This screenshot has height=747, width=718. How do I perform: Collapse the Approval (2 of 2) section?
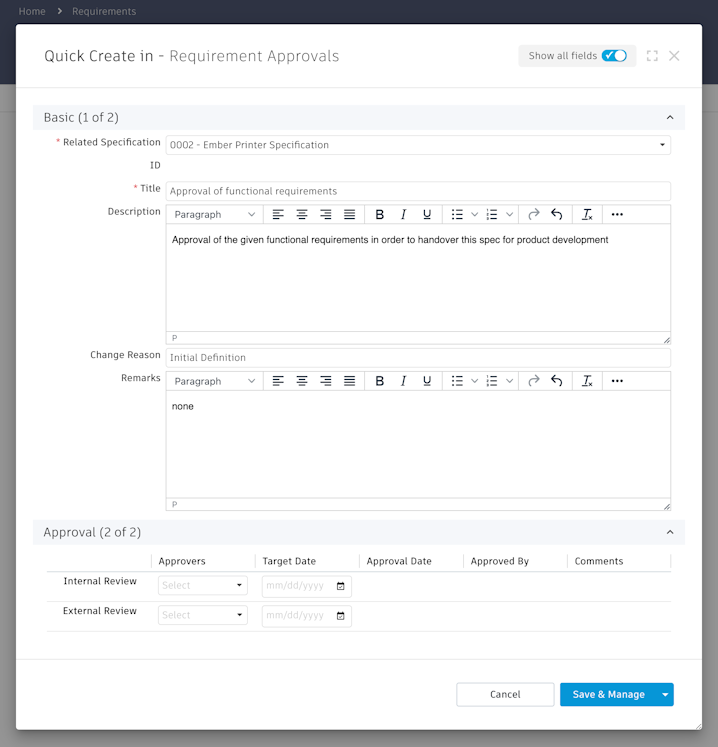[670, 533]
